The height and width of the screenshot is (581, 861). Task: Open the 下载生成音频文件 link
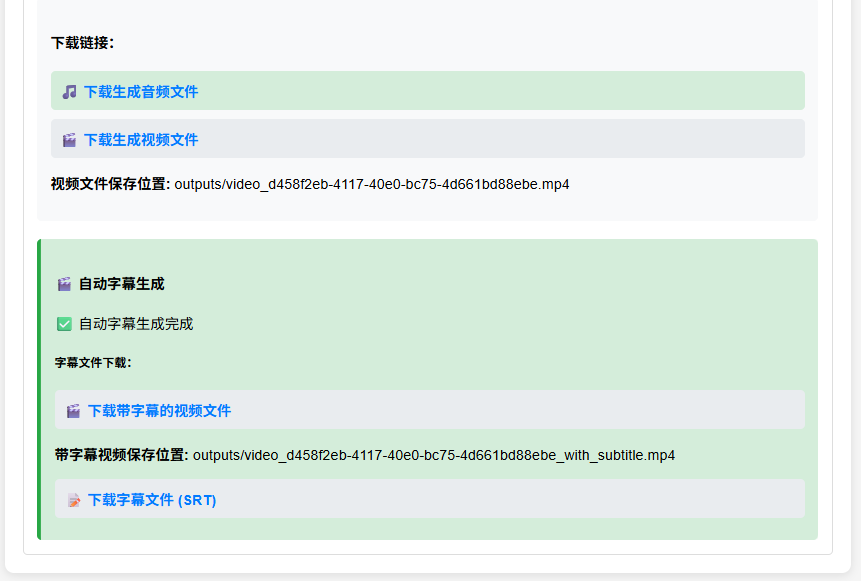coord(141,92)
